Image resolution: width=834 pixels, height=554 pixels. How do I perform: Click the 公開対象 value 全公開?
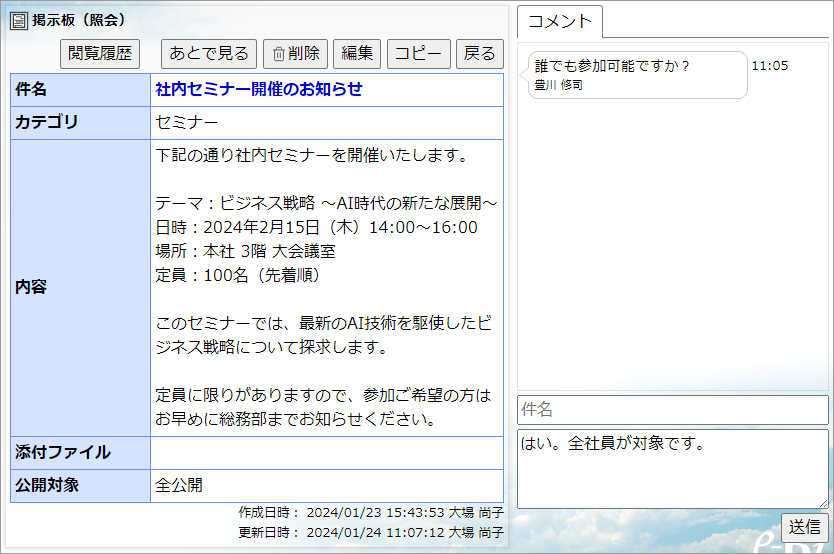coord(179,485)
